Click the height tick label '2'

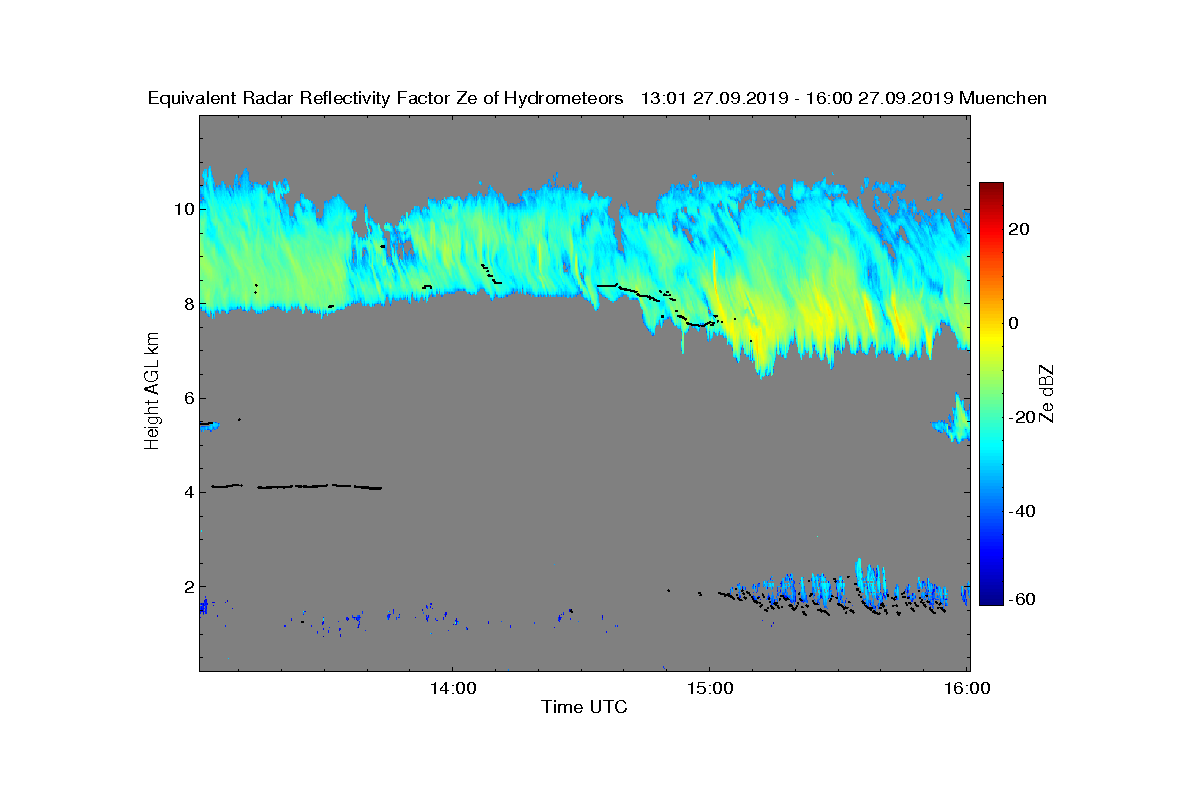(x=188, y=586)
